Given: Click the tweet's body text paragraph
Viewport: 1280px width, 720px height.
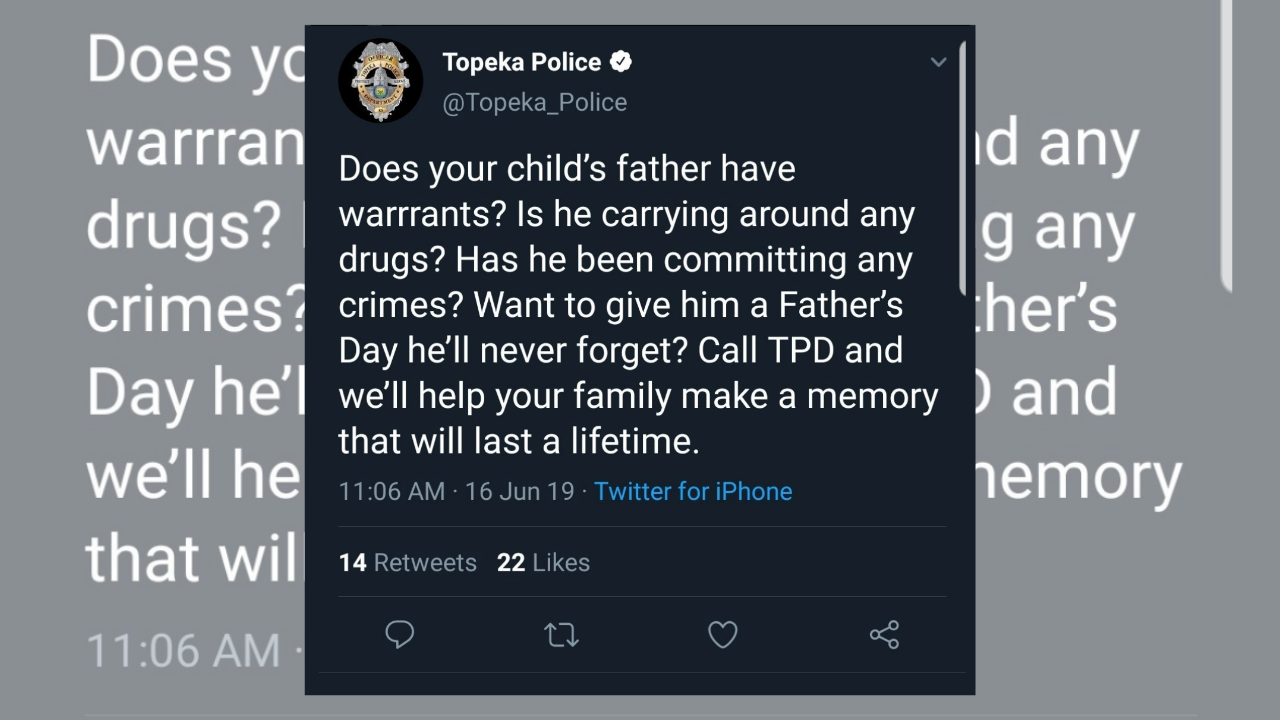Looking at the screenshot, I should (638, 304).
